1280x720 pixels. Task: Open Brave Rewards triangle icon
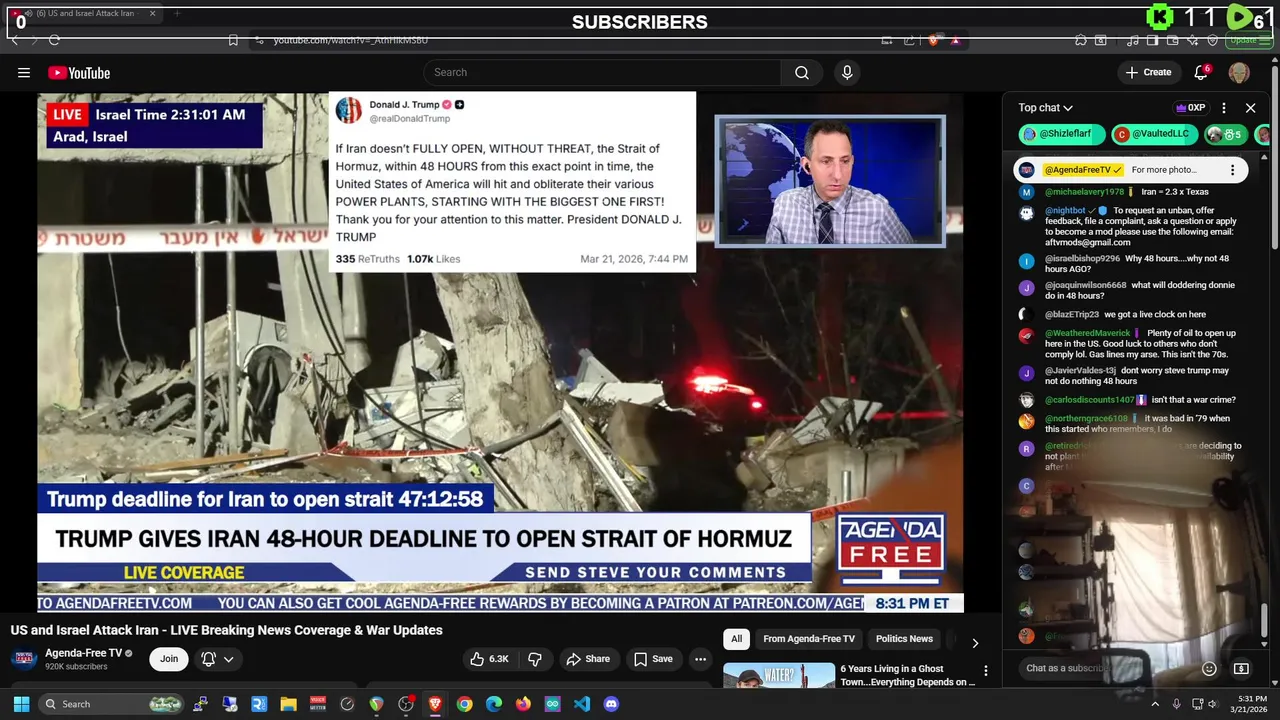pyautogui.click(x=956, y=40)
